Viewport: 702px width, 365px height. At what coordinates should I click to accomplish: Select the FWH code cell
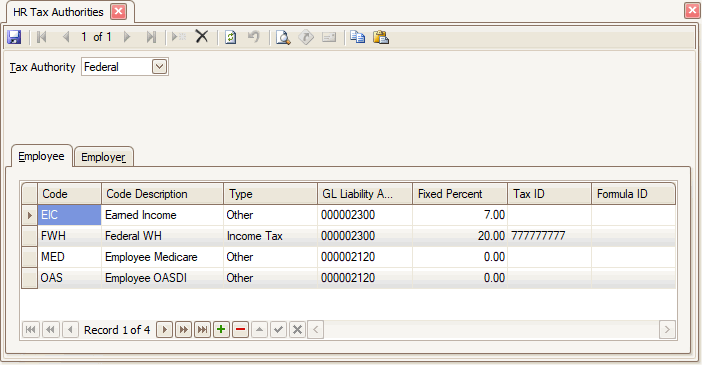coord(69,236)
